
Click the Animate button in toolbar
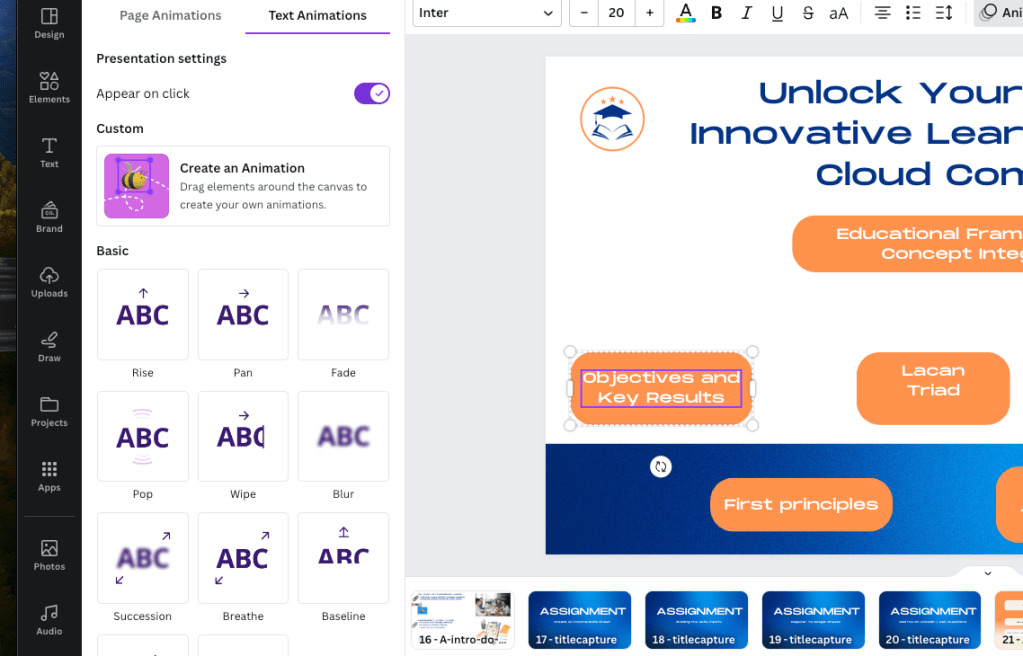(1000, 13)
